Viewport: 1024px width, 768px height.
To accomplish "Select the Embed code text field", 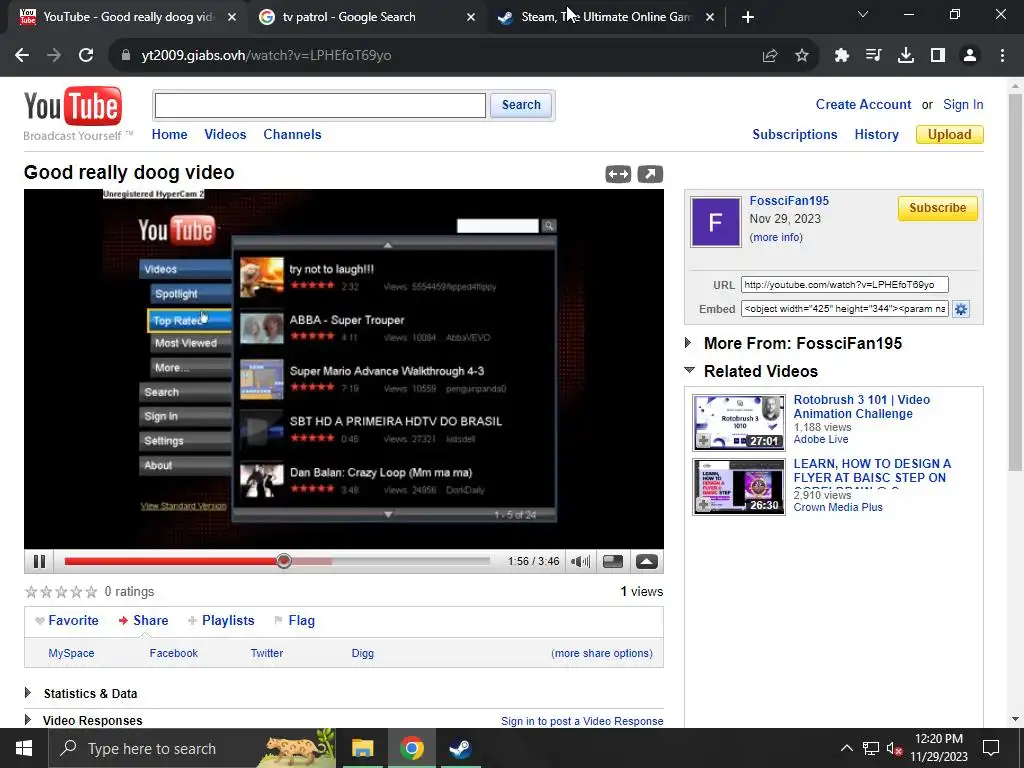I will coord(844,309).
